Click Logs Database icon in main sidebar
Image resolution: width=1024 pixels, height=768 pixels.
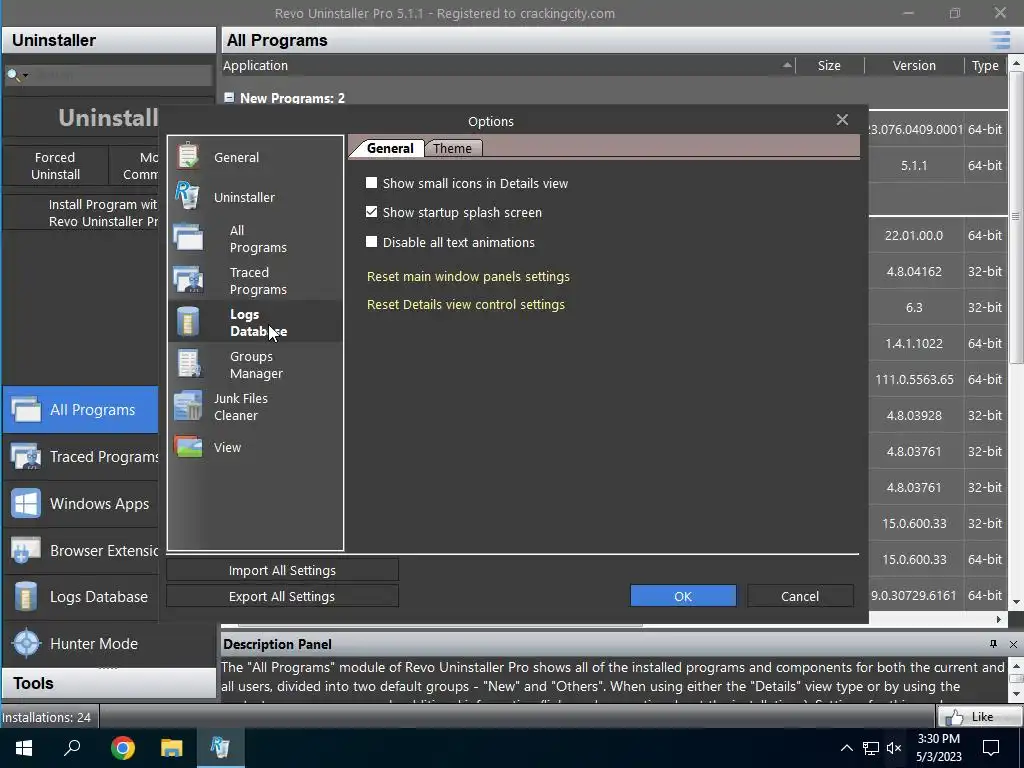pyautogui.click(x=26, y=596)
